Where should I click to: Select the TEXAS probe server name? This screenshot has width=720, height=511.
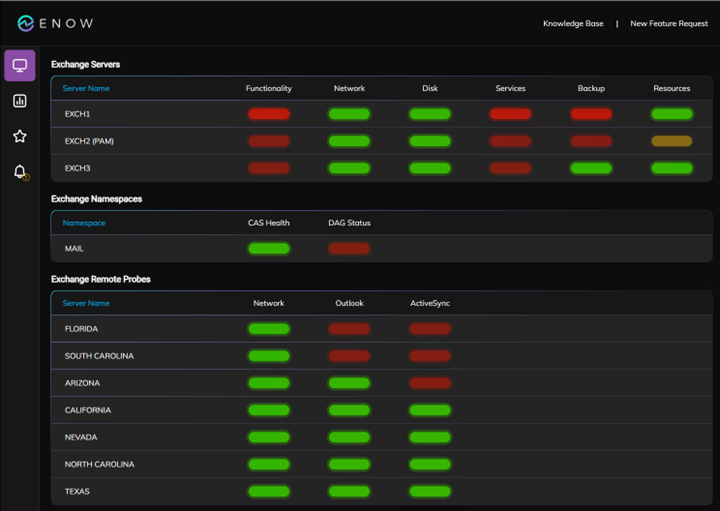(79, 491)
